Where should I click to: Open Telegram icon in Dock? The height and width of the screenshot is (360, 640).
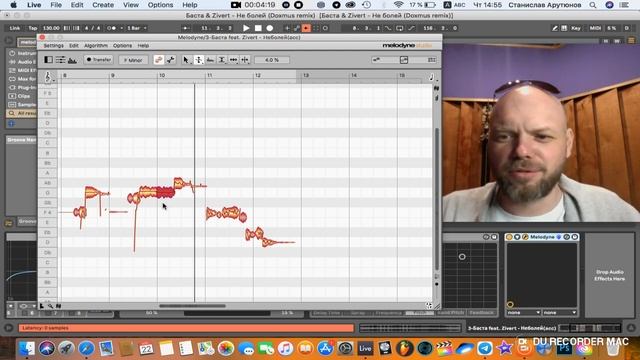pyautogui.click(x=485, y=348)
